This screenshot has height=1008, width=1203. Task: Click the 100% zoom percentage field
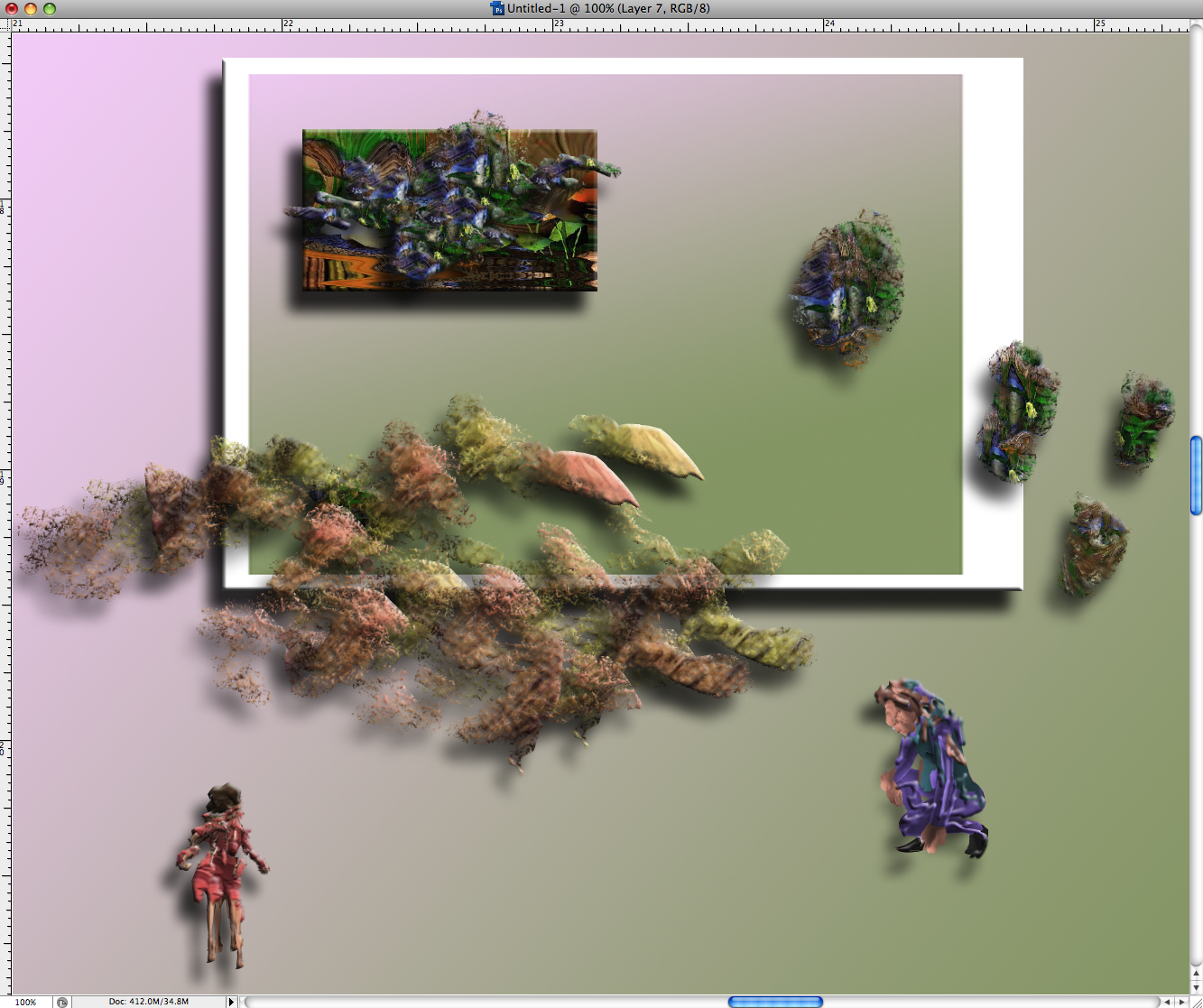pyautogui.click(x=26, y=1002)
